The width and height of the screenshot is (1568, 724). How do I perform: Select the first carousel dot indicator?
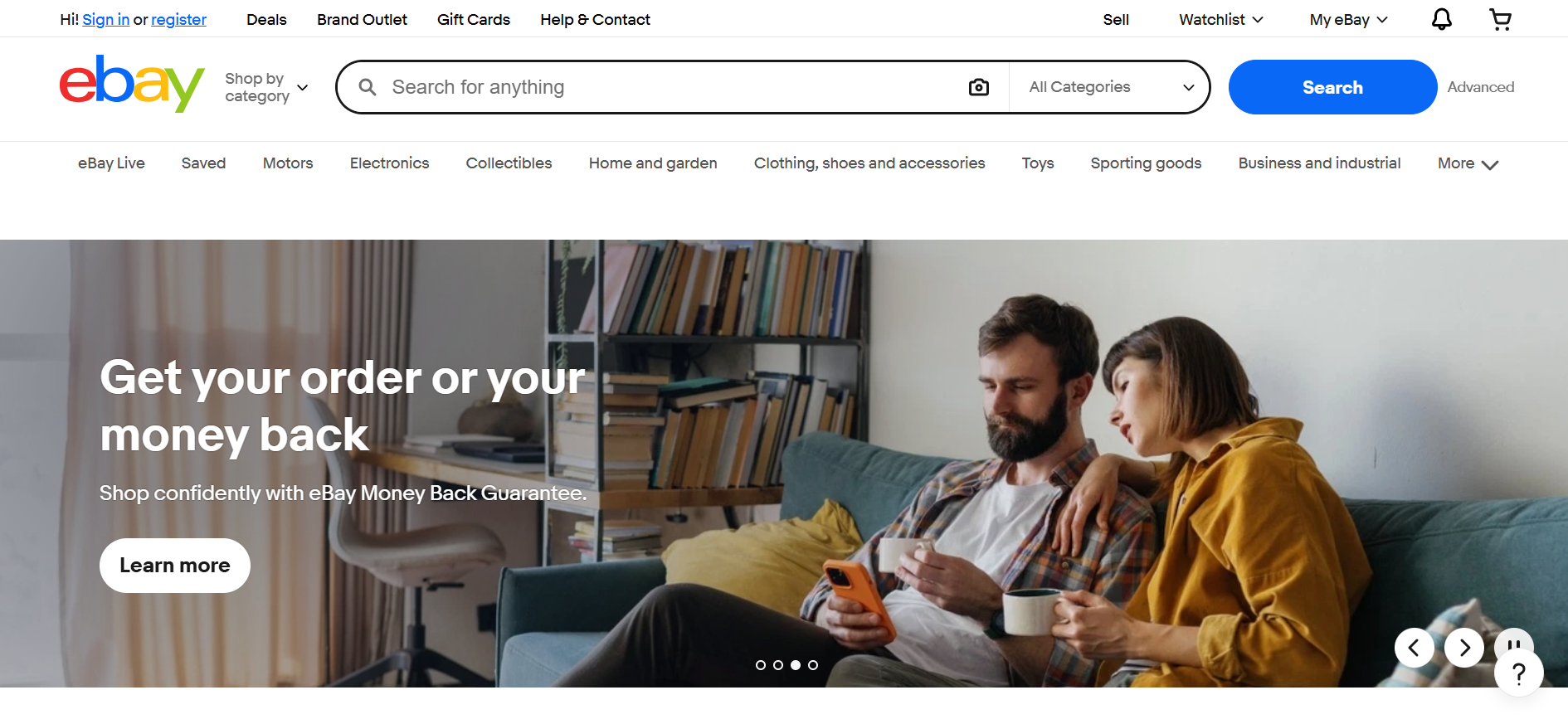pyautogui.click(x=761, y=665)
